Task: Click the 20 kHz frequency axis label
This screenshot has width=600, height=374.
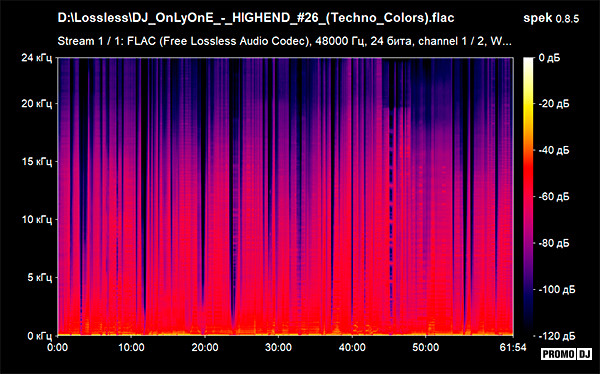Action: [36, 103]
